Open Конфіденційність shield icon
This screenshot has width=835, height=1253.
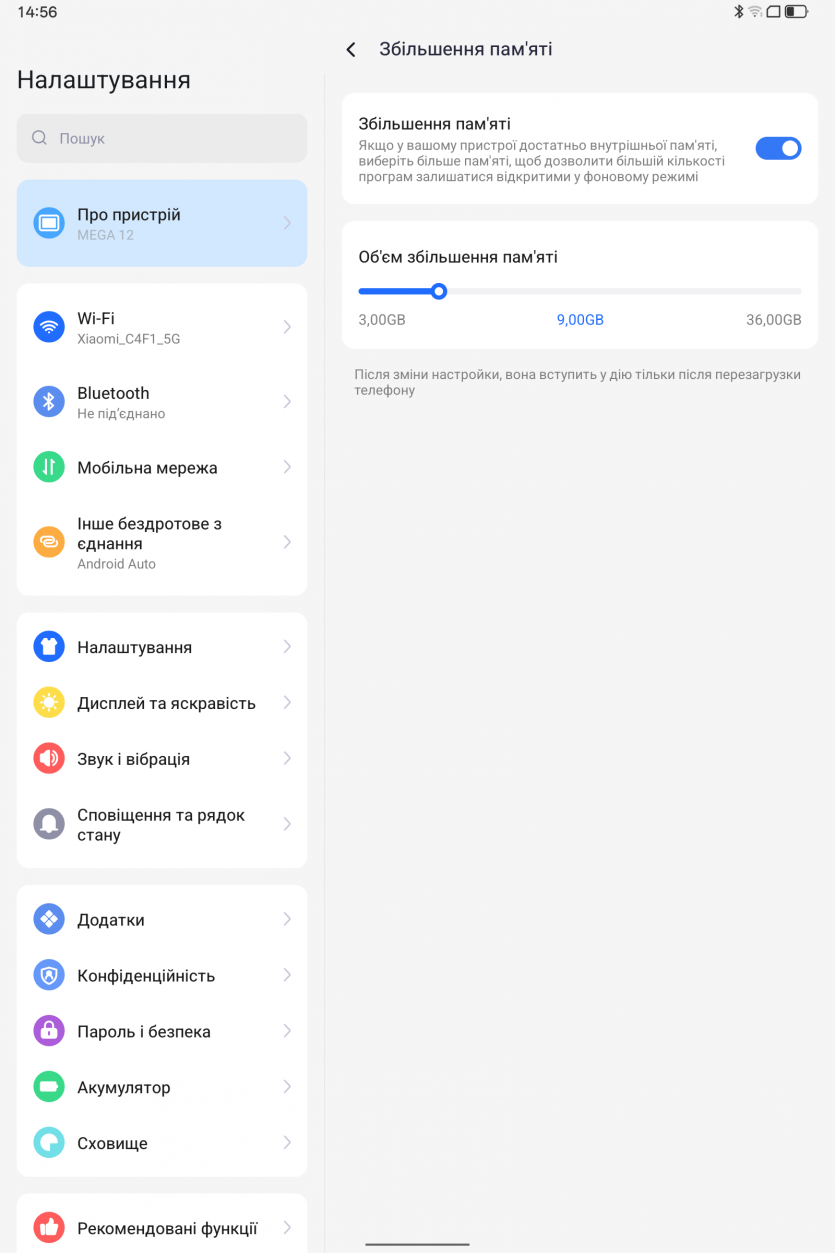(49, 975)
